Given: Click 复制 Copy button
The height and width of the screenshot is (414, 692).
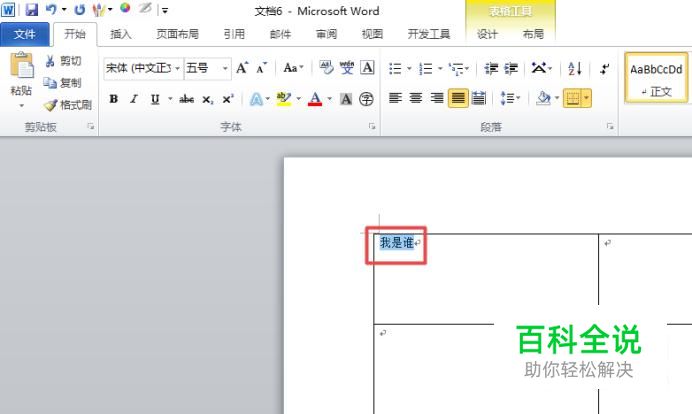Looking at the screenshot, I should point(62,83).
